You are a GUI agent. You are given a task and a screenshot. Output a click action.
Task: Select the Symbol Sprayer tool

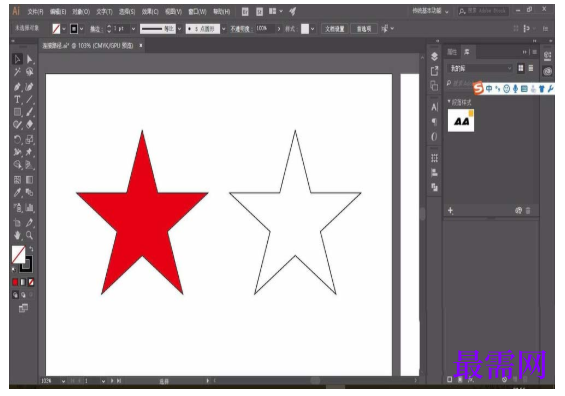coord(17,208)
